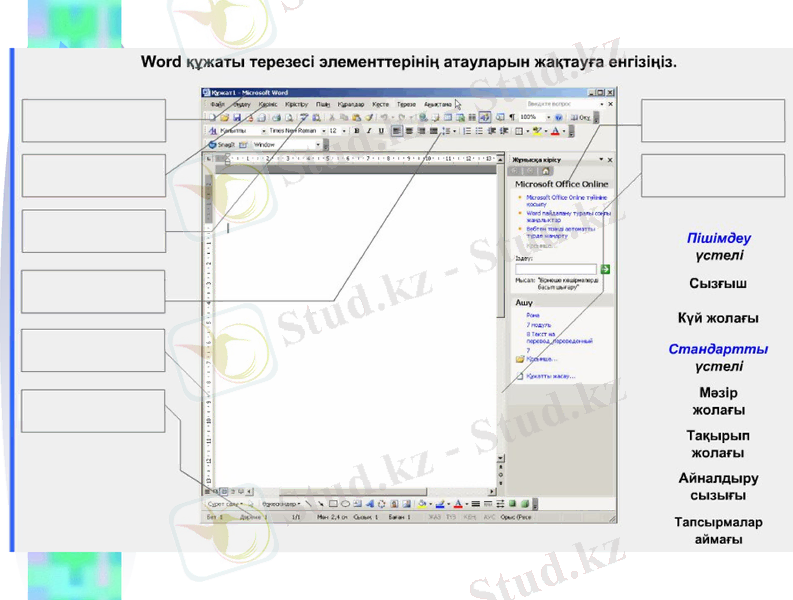Click the Oval shape tool
Viewport: 793px width, 600px height.
(x=345, y=504)
